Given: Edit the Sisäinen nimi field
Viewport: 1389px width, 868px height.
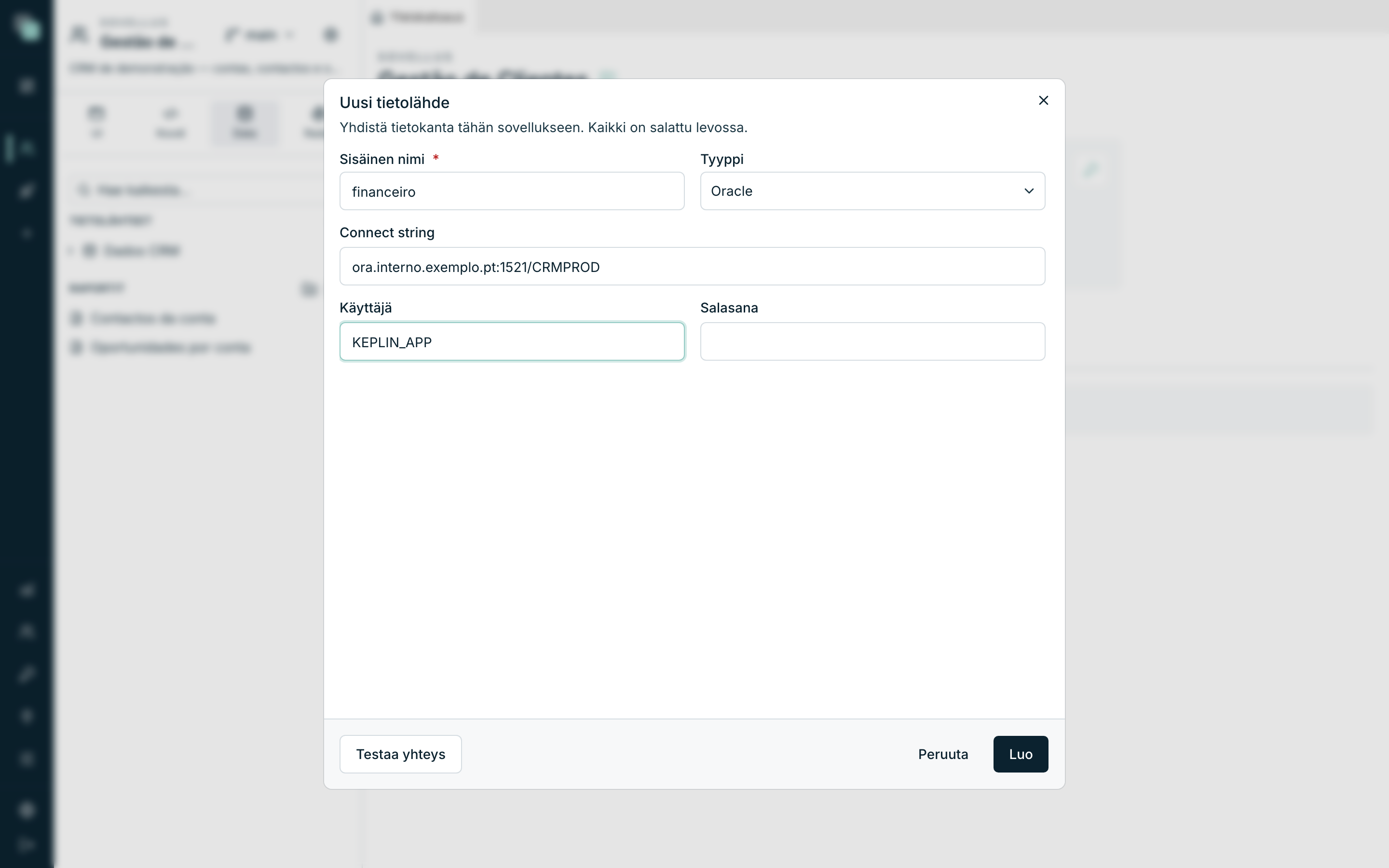Looking at the screenshot, I should pos(512,191).
